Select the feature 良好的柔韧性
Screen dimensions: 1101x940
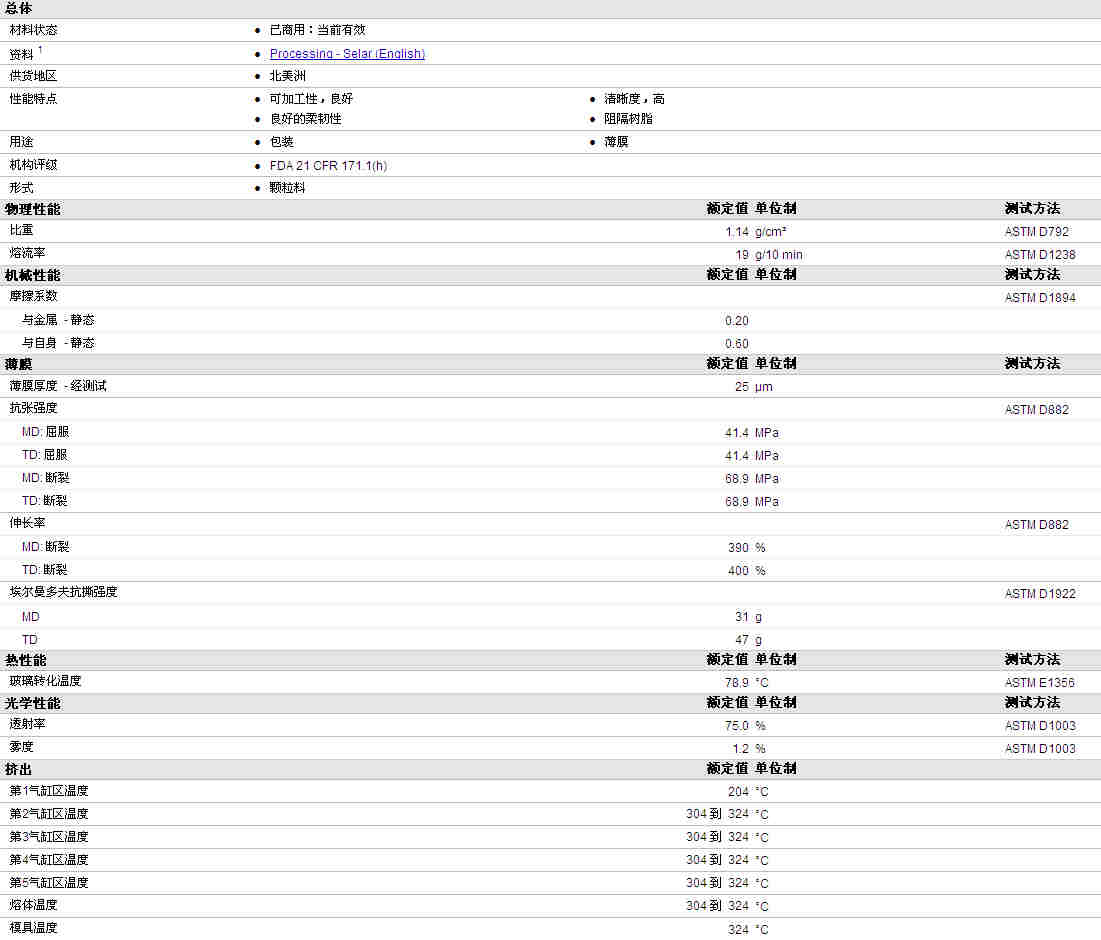pyautogui.click(x=305, y=119)
